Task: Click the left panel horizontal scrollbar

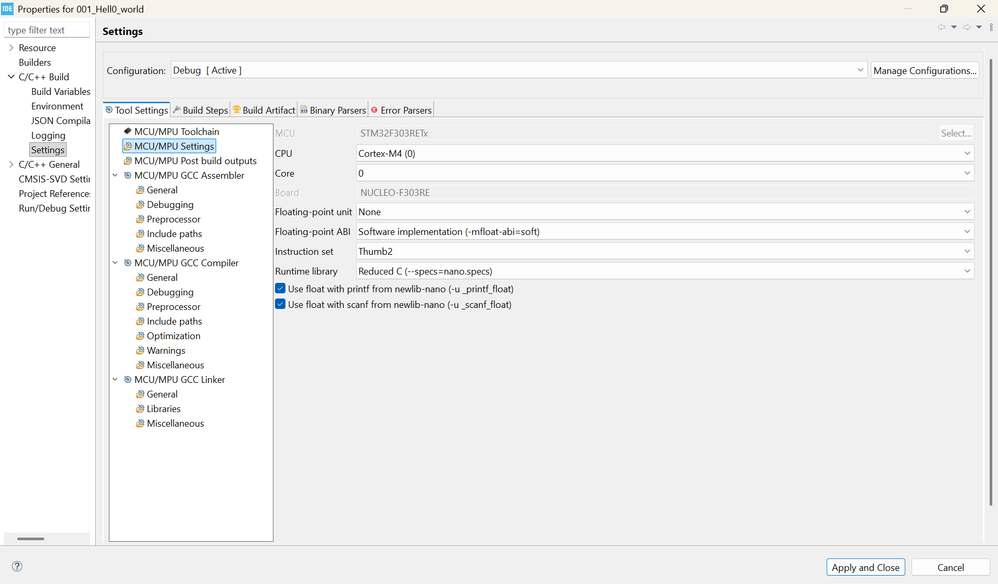Action: (x=31, y=539)
